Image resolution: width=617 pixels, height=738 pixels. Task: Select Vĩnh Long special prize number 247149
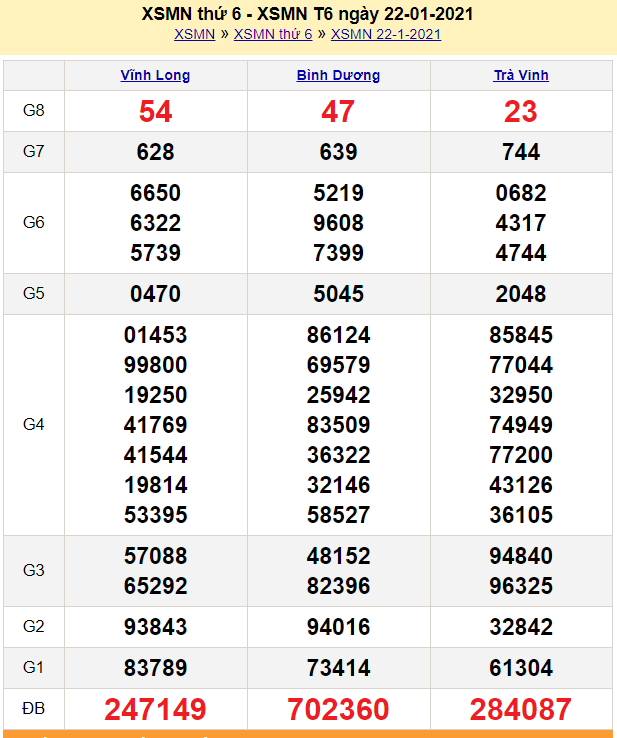point(155,710)
